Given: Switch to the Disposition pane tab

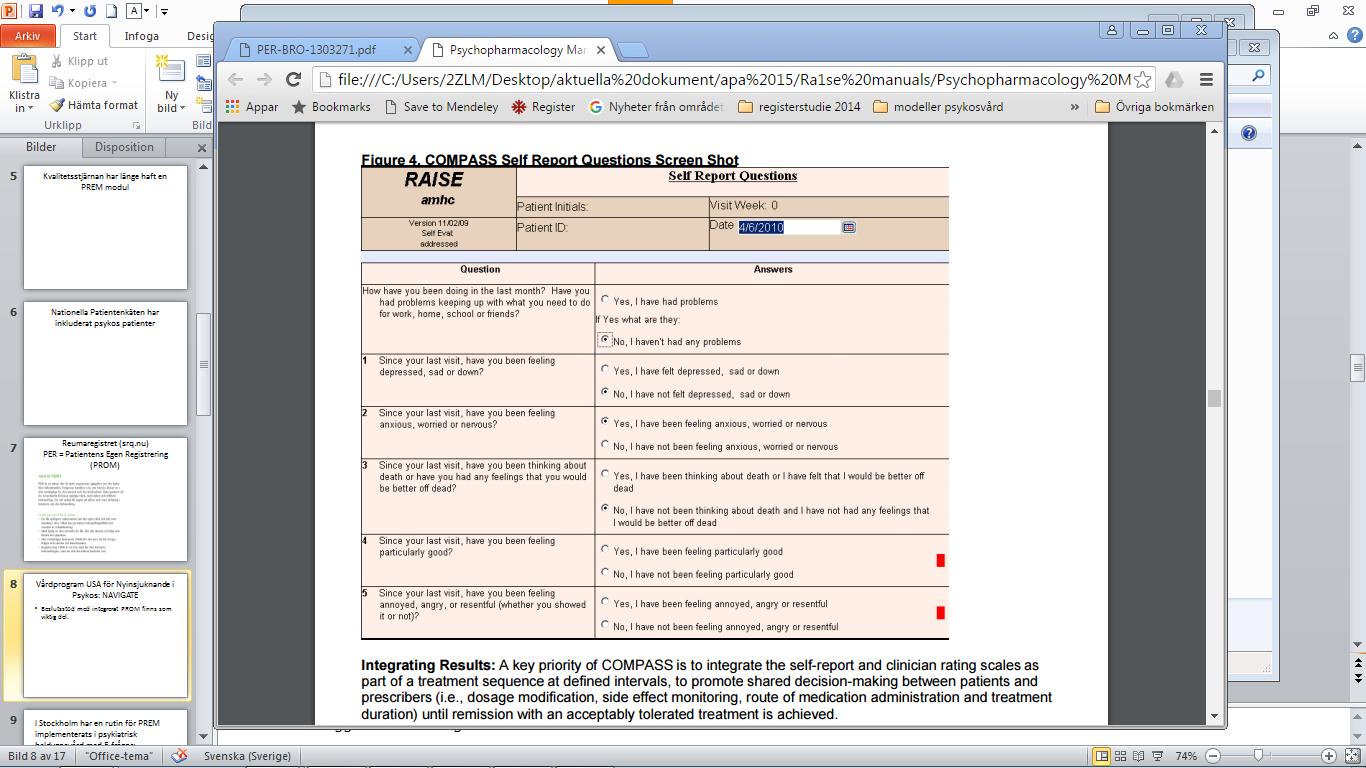Looking at the screenshot, I should tap(124, 147).
